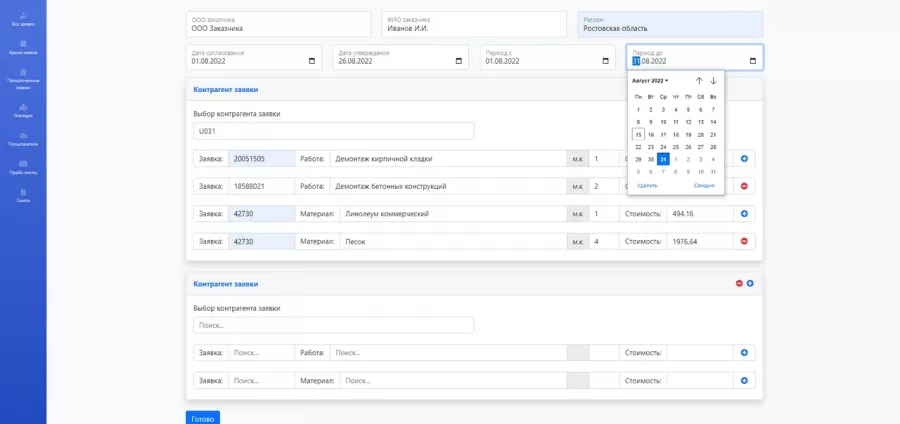
Task: Open 'Пользователи' in the sidebar
Action: point(22,138)
